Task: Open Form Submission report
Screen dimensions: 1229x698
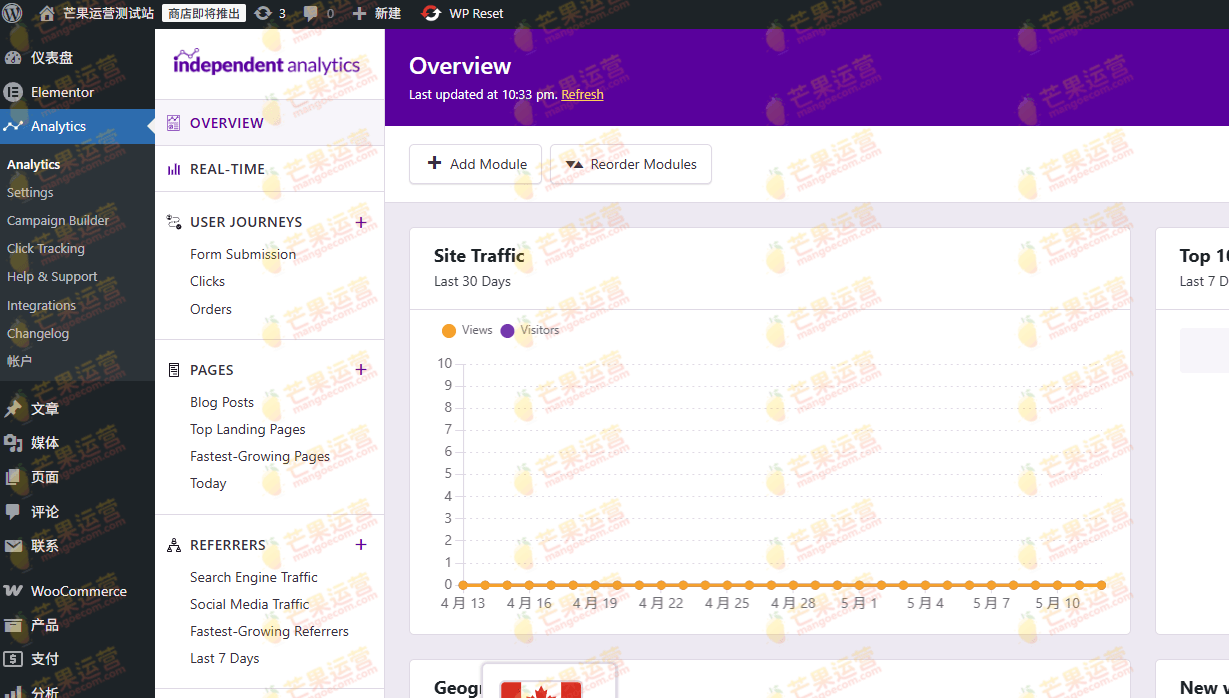Action: (243, 254)
